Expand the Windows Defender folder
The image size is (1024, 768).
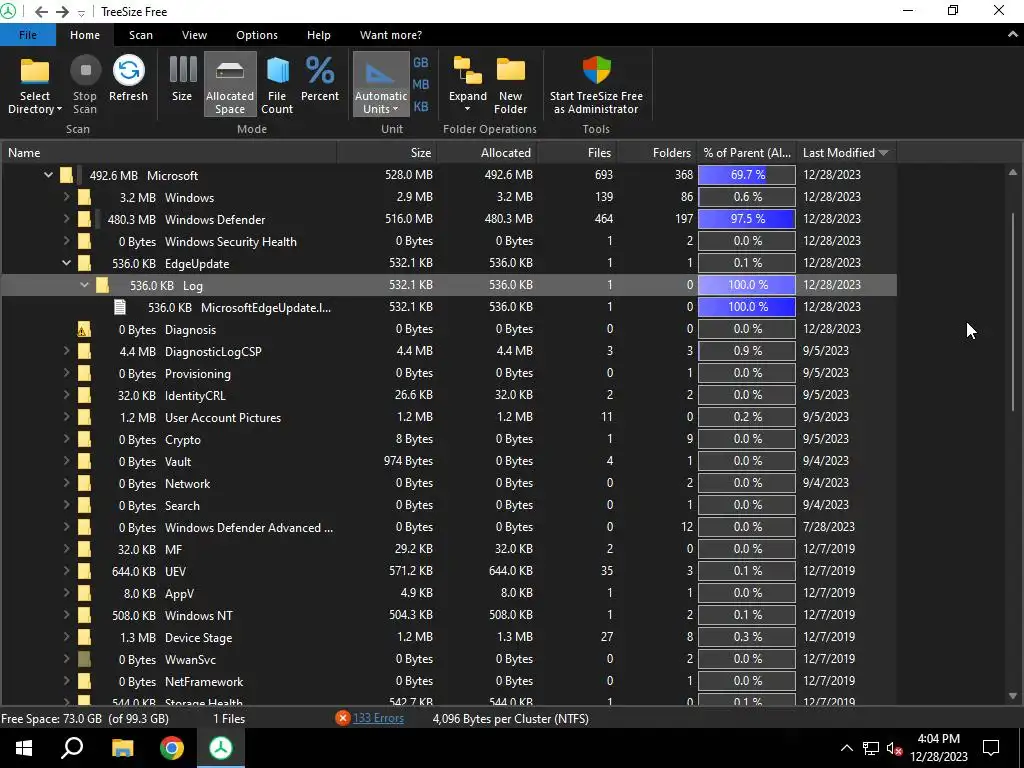[66, 219]
